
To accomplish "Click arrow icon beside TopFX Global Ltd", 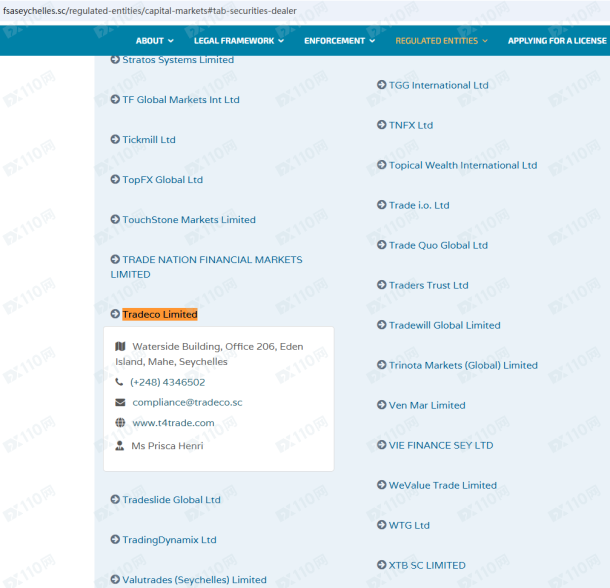I will coord(115,179).
